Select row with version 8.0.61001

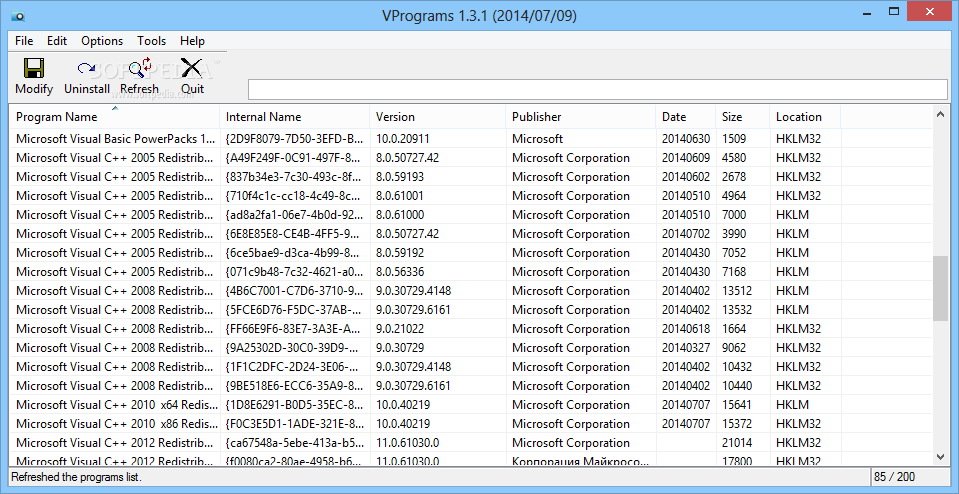click(471, 196)
